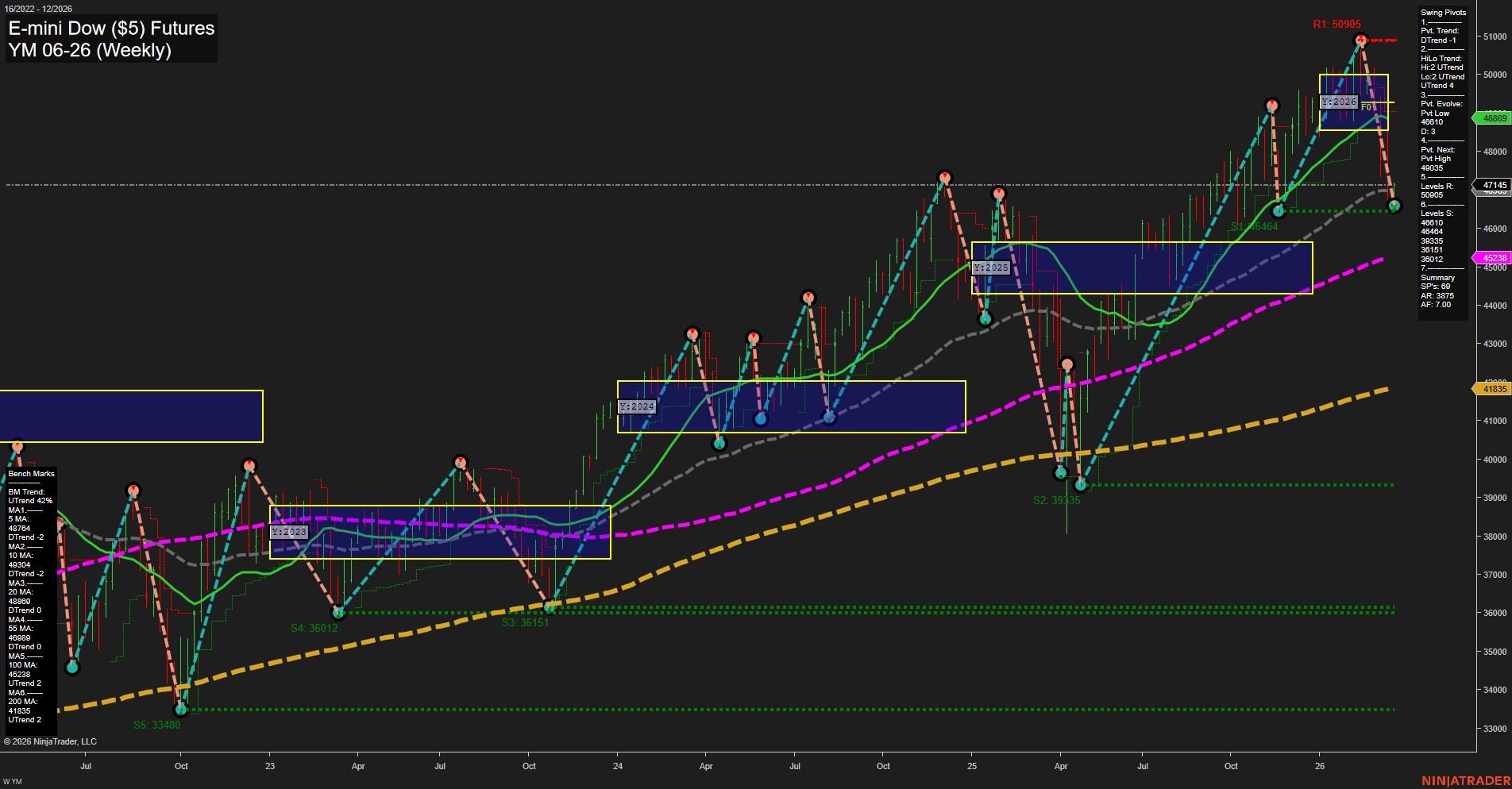
Task: Select the teal pivot low dot at S5: 33480
Action: point(181,710)
